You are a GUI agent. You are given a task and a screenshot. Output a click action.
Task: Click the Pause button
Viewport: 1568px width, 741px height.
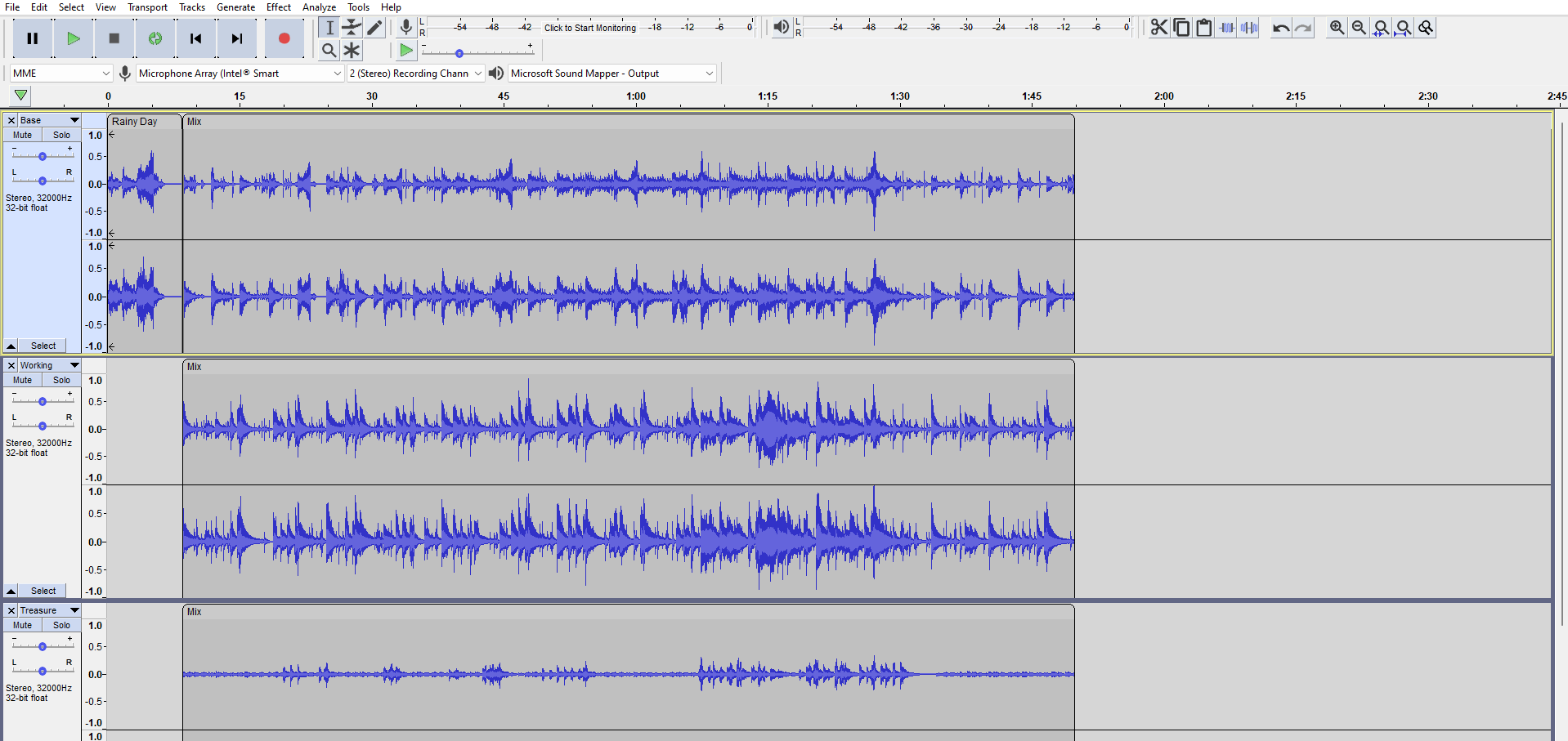[33, 38]
